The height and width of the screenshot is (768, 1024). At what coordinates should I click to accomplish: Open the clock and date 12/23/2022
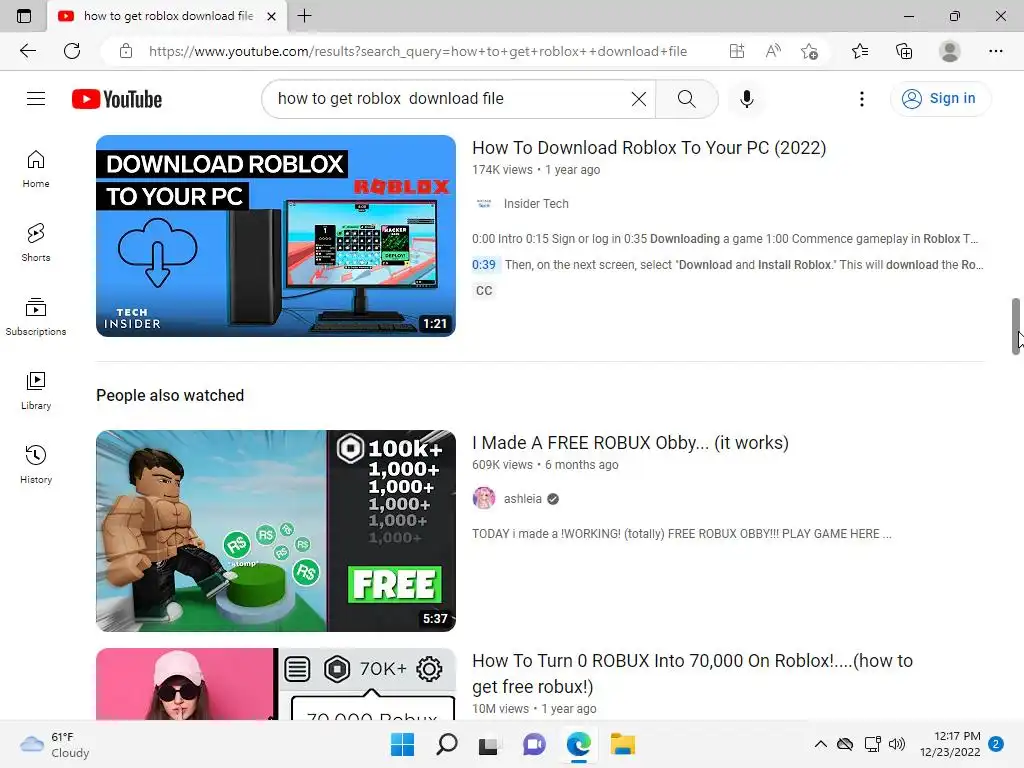[x=950, y=744]
